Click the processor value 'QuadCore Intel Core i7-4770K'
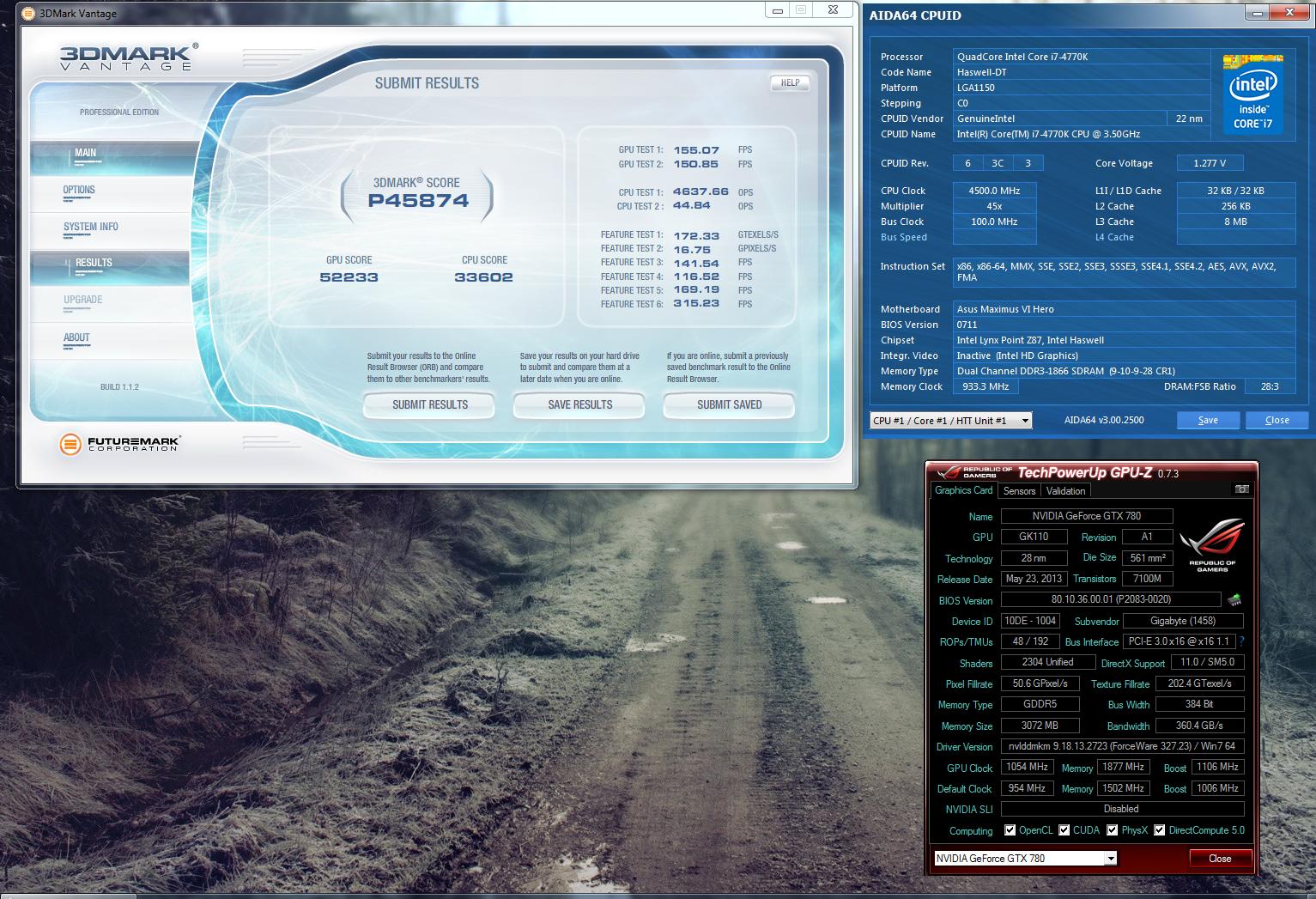This screenshot has height=899, width=1316. point(1022,57)
